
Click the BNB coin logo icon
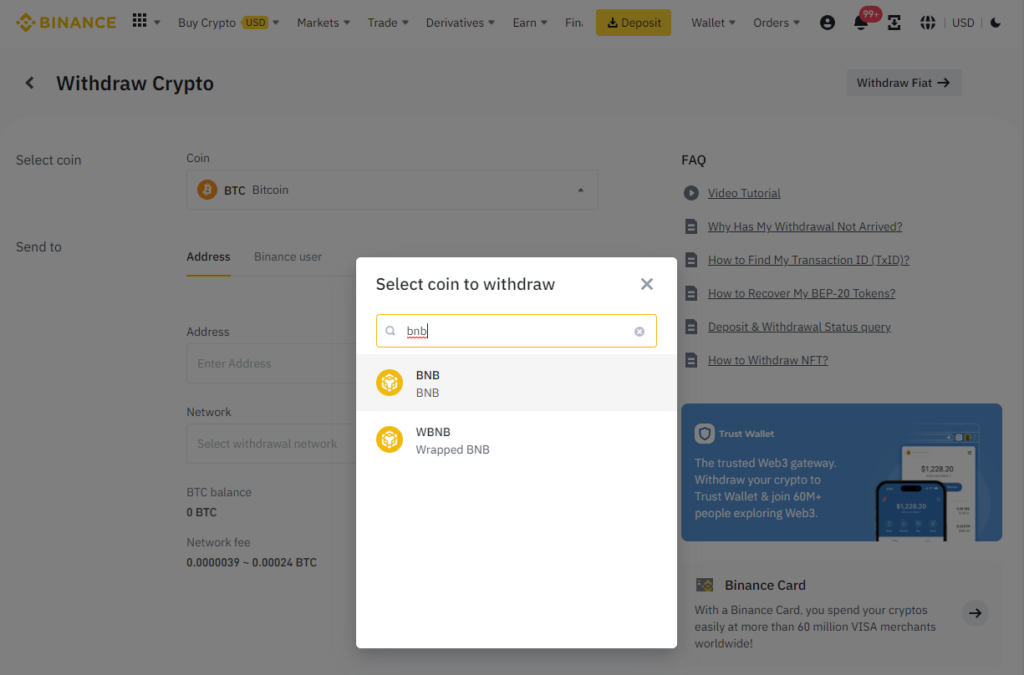(x=389, y=383)
